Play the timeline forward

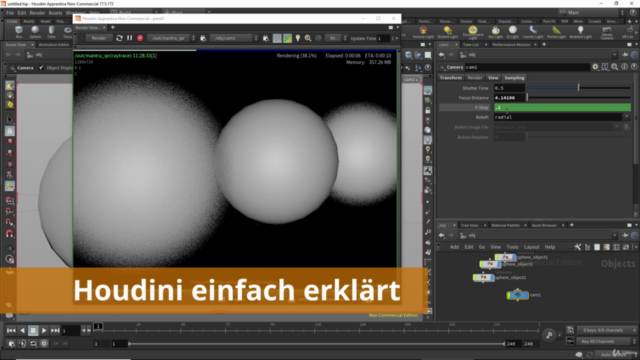click(x=44, y=331)
